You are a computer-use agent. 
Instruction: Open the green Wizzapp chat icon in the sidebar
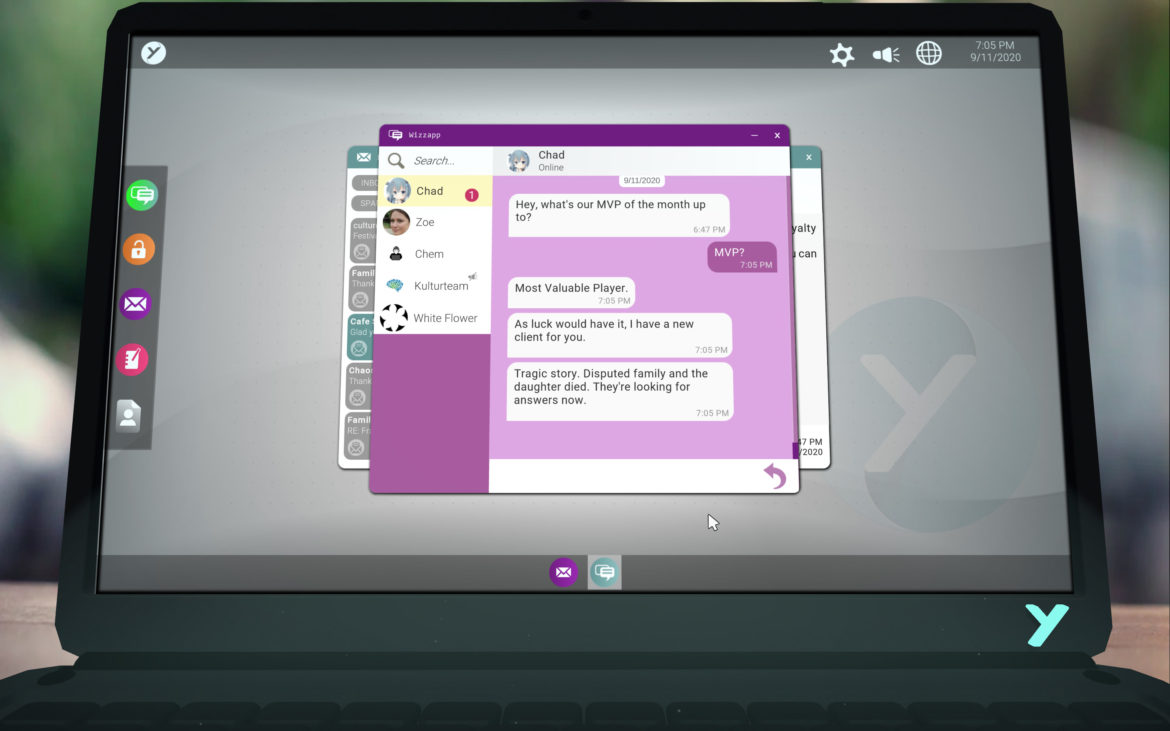pos(142,194)
